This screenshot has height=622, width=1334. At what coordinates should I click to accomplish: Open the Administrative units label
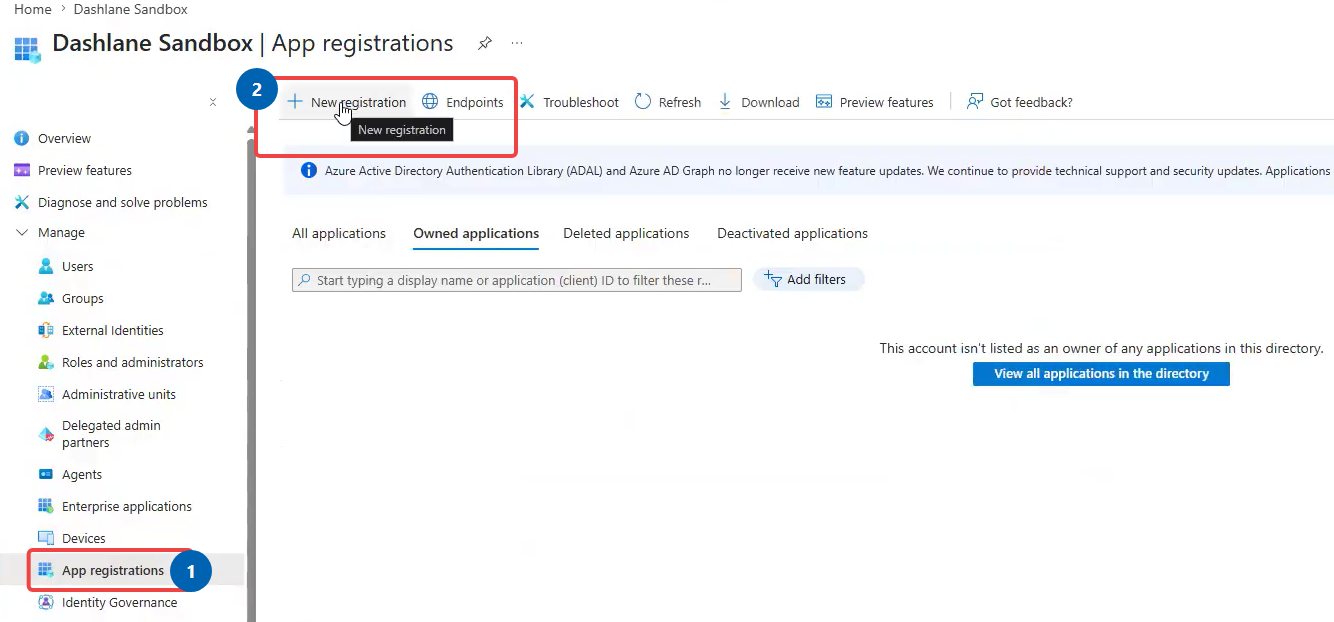118,394
